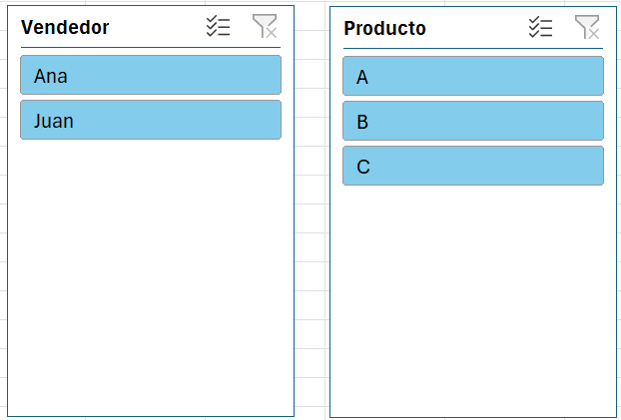Click the Producto slicer title
Viewport: 621px width, 420px height.
tap(384, 29)
